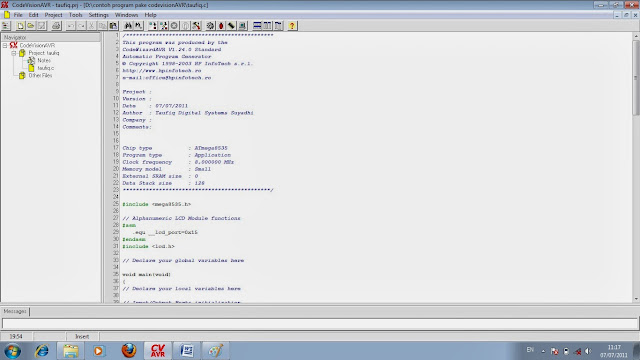640x360 pixels.
Task: Tile windows horizontally using toolbar icon
Action: 257,26
